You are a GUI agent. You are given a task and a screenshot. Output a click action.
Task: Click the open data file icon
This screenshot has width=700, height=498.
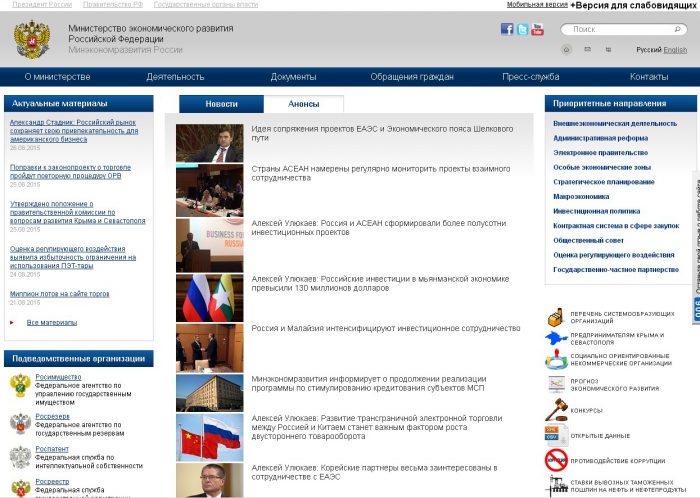point(556,436)
